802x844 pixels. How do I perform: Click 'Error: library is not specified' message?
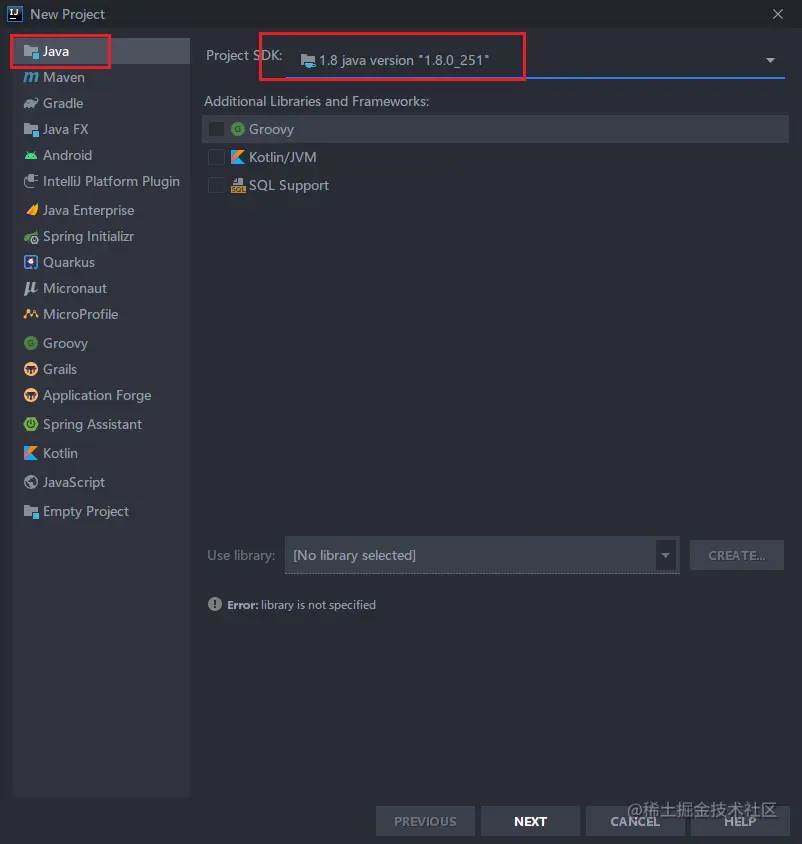coord(301,605)
